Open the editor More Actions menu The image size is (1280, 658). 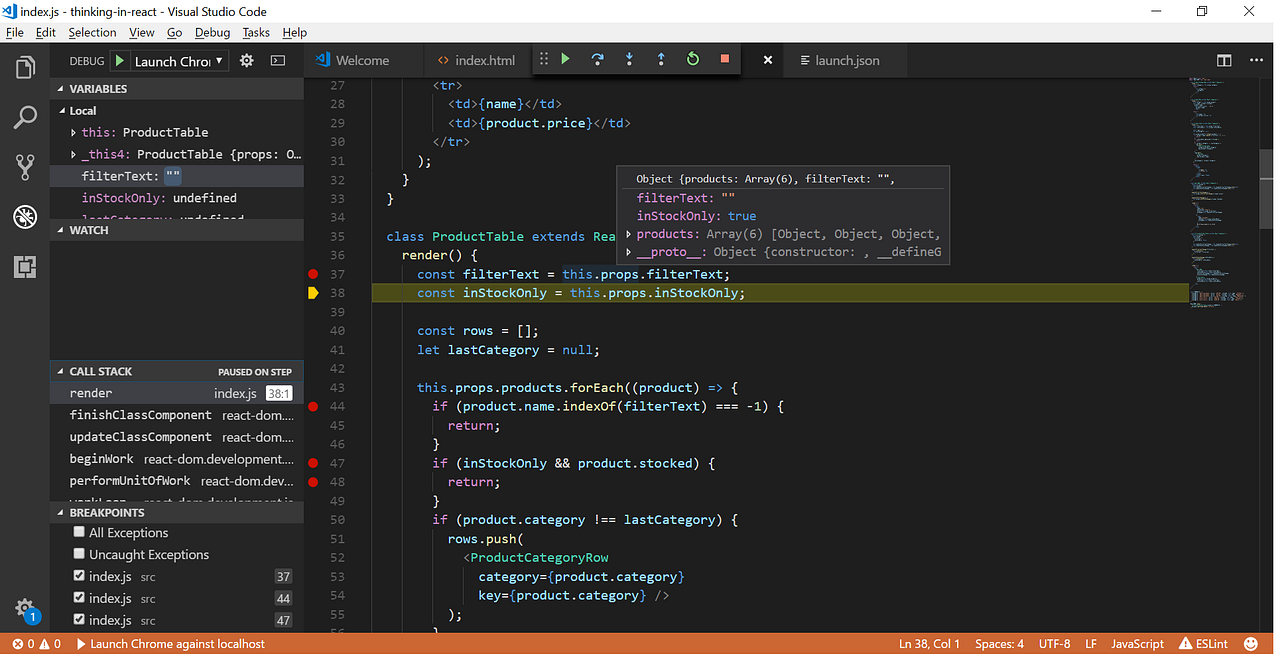pos(1255,61)
